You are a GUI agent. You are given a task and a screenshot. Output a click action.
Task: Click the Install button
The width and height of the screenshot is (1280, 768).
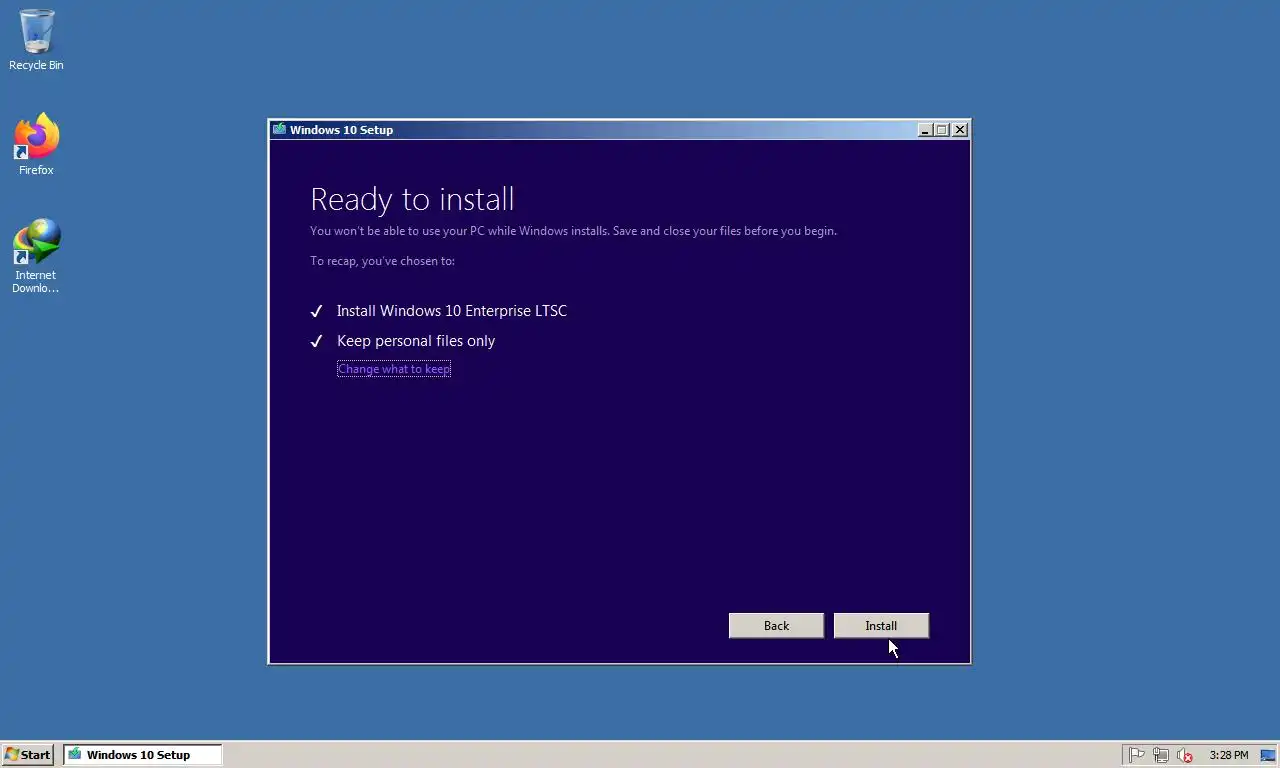click(x=881, y=625)
